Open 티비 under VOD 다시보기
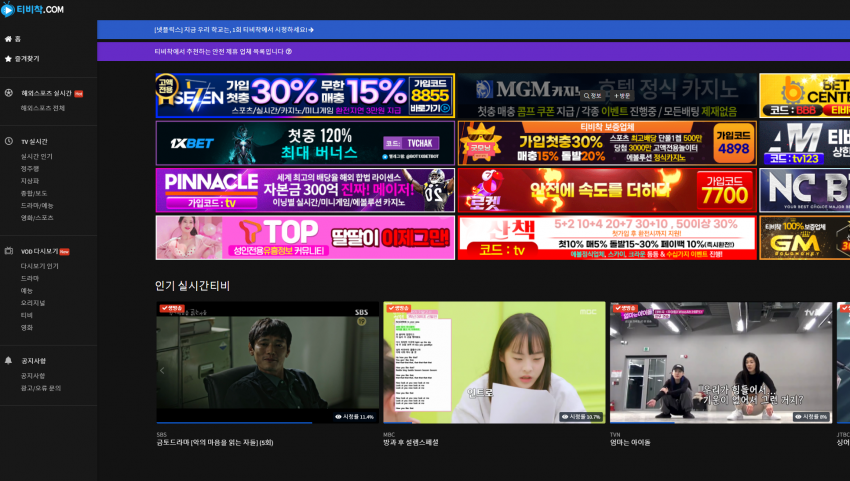This screenshot has height=481, width=850. (x=27, y=315)
